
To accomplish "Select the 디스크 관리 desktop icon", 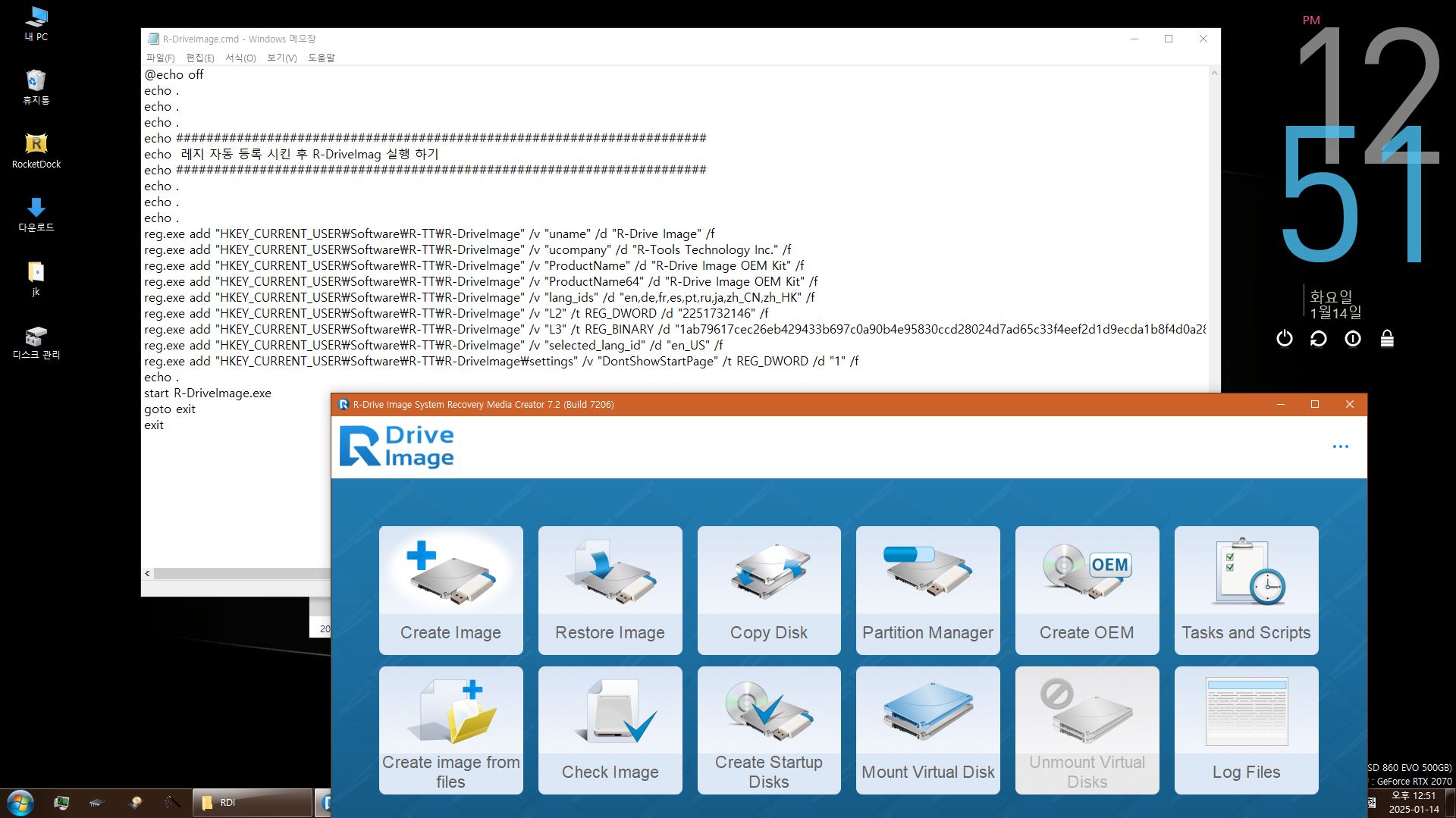I will tap(36, 342).
